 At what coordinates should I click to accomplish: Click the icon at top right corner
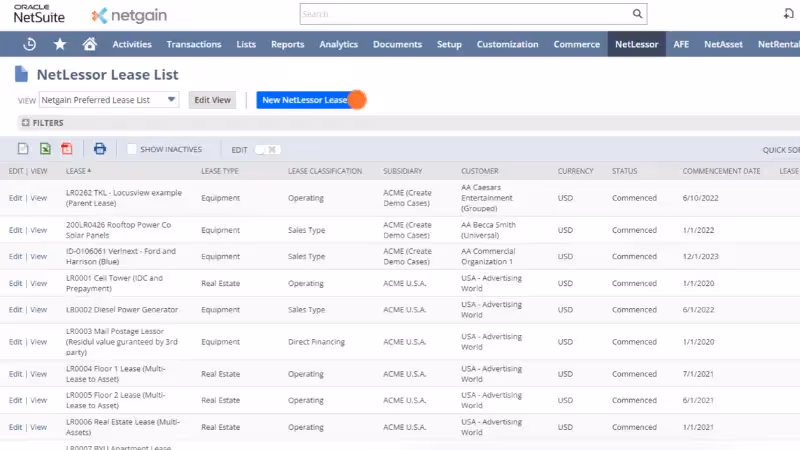(789, 14)
